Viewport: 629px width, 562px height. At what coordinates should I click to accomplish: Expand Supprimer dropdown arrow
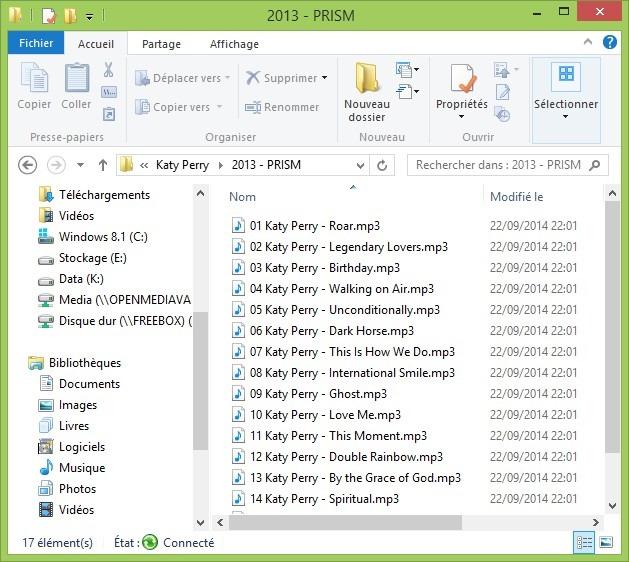tap(325, 77)
